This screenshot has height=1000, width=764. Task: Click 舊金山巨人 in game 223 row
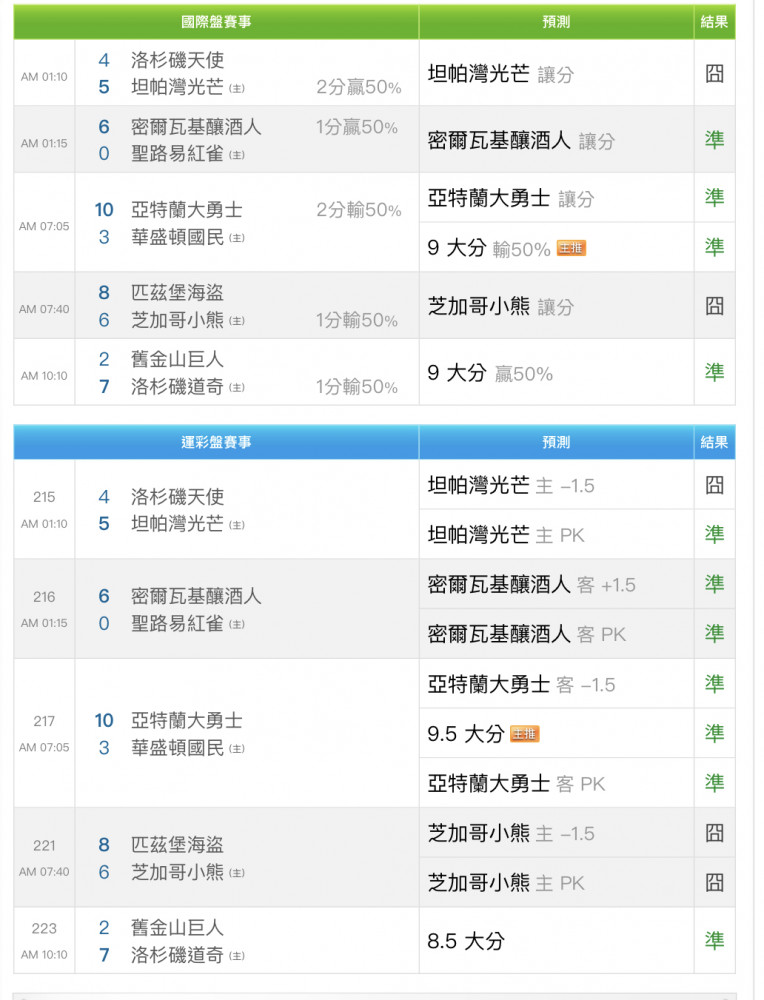point(177,928)
